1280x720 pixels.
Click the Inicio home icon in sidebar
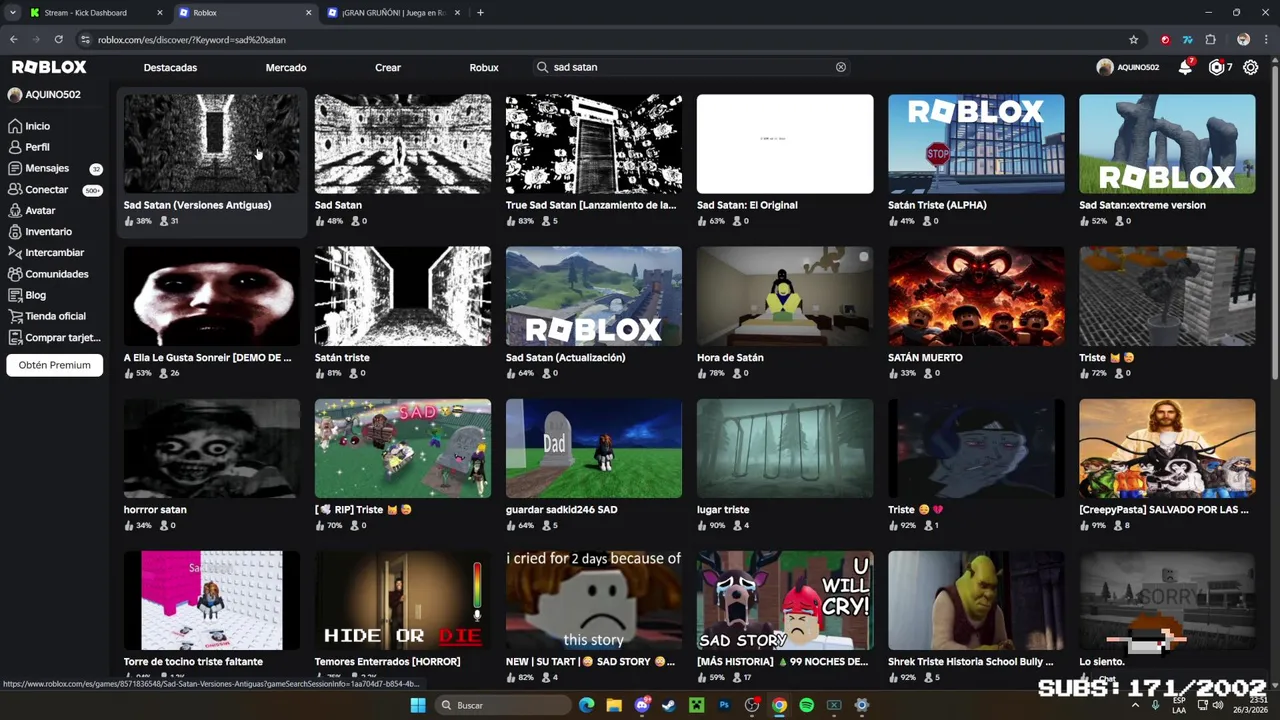coord(14,126)
